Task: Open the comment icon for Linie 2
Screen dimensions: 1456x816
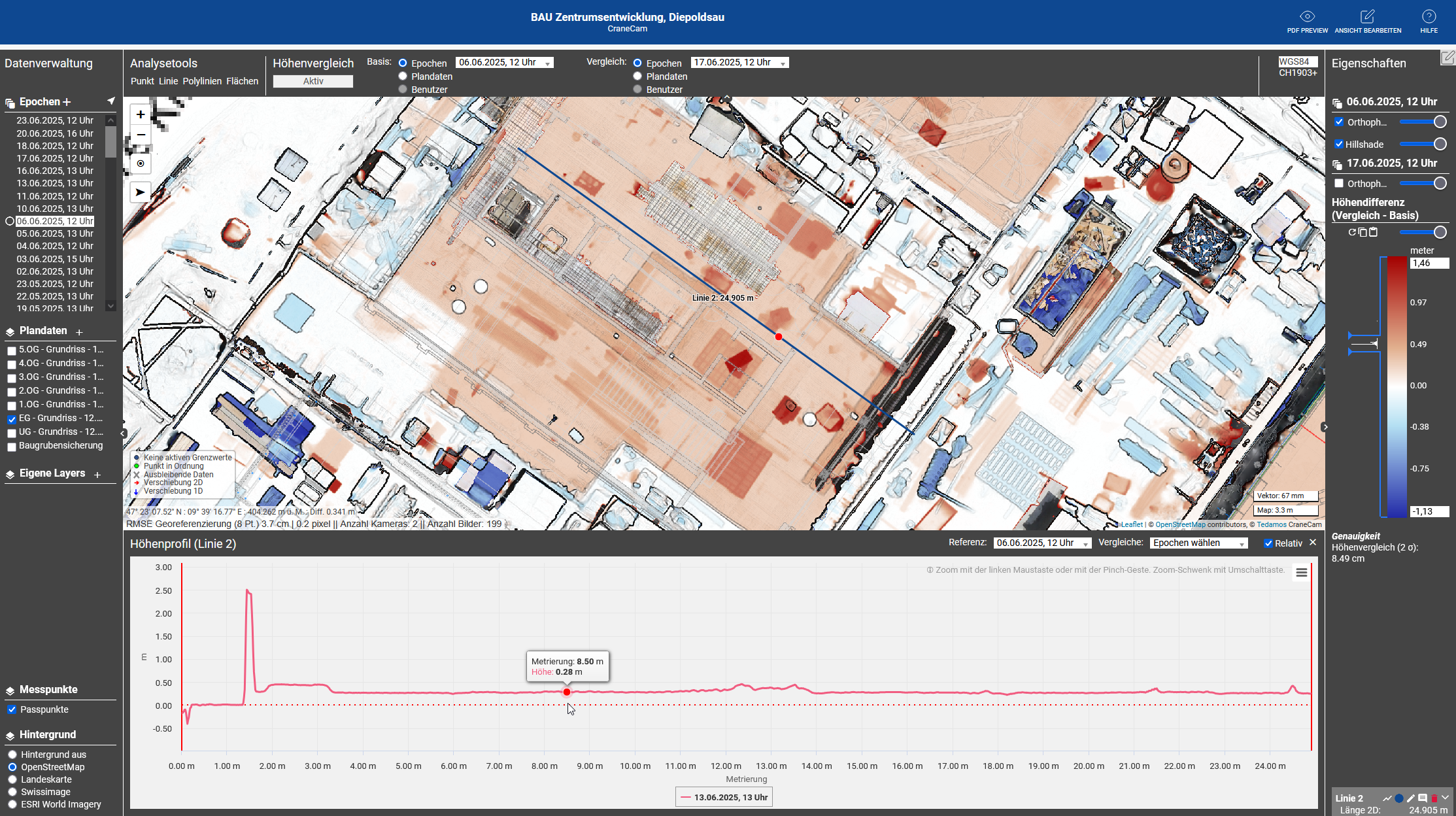Action: (1422, 798)
